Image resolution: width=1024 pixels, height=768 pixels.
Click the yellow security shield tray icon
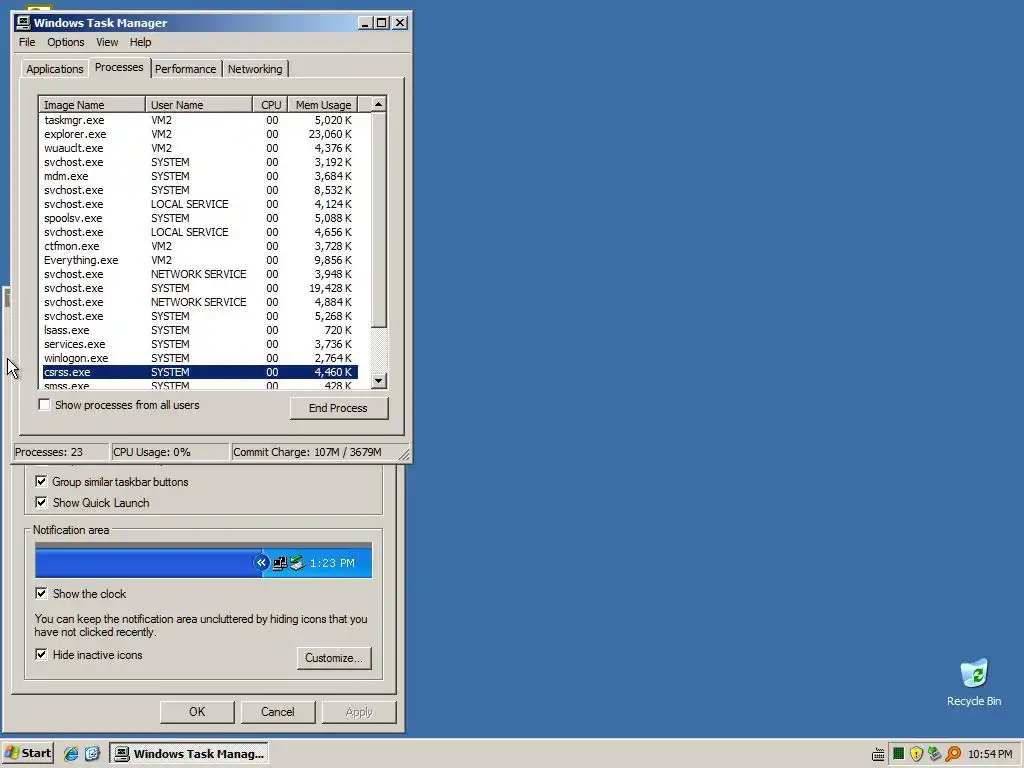pos(916,754)
